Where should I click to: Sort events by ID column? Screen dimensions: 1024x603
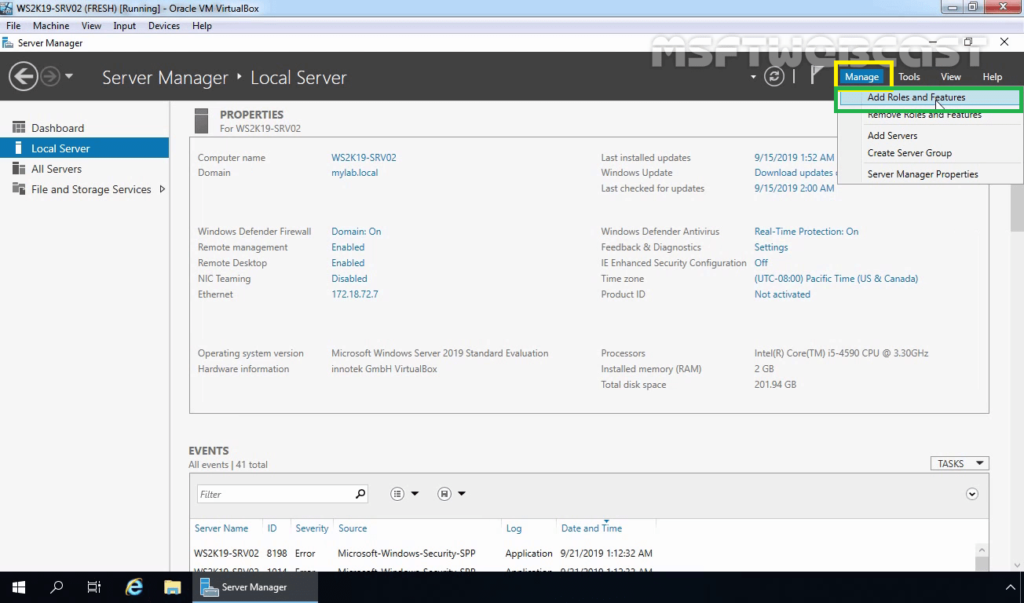[x=272, y=528]
